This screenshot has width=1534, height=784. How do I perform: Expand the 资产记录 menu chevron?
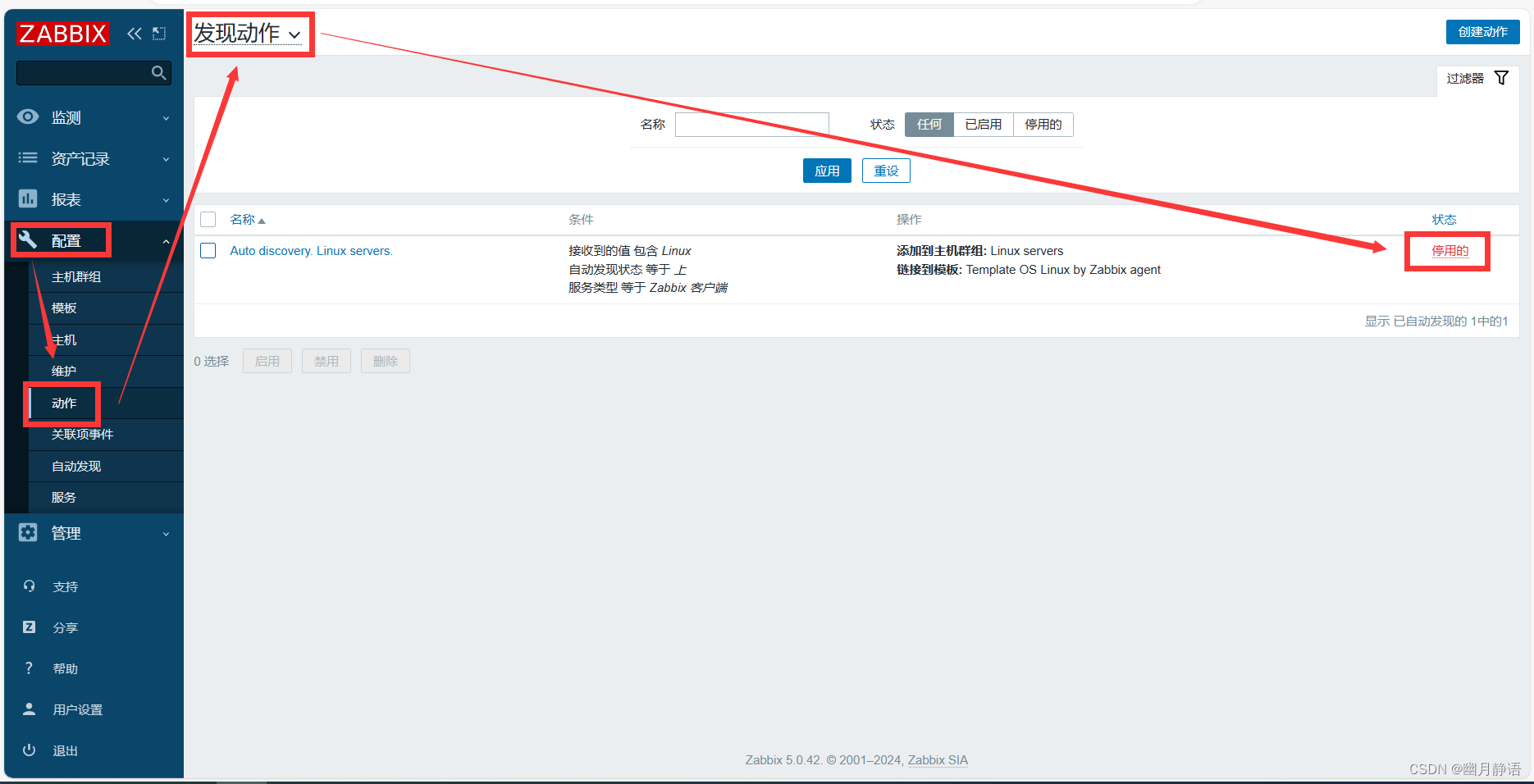[x=166, y=159]
